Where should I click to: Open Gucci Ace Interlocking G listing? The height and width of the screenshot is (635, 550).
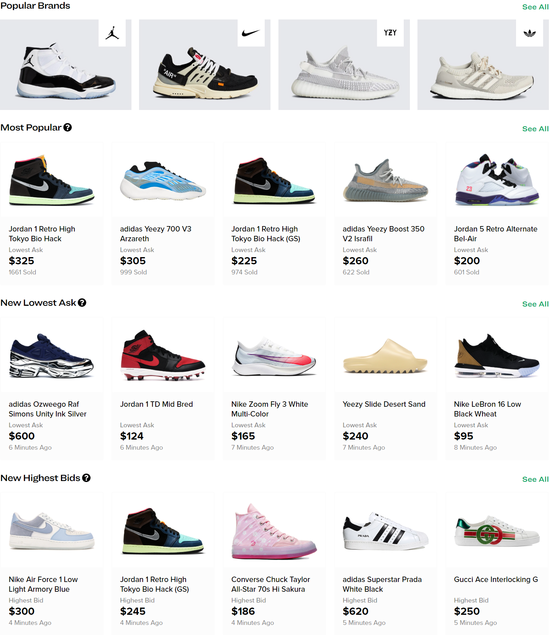click(x=497, y=564)
